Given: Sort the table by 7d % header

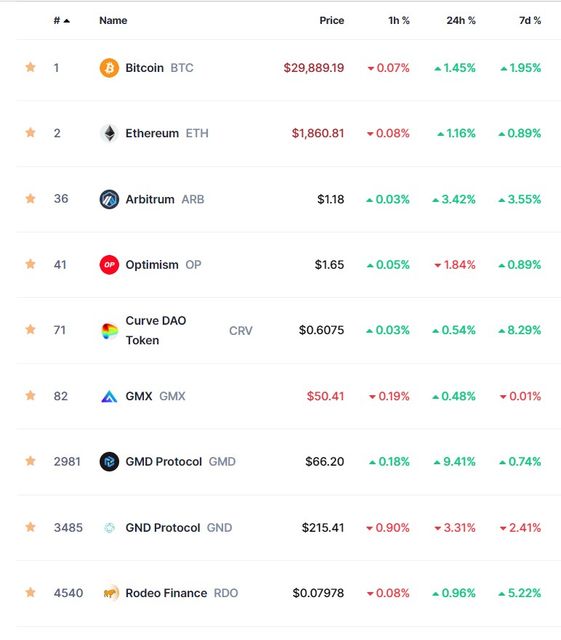Looking at the screenshot, I should 530,20.
